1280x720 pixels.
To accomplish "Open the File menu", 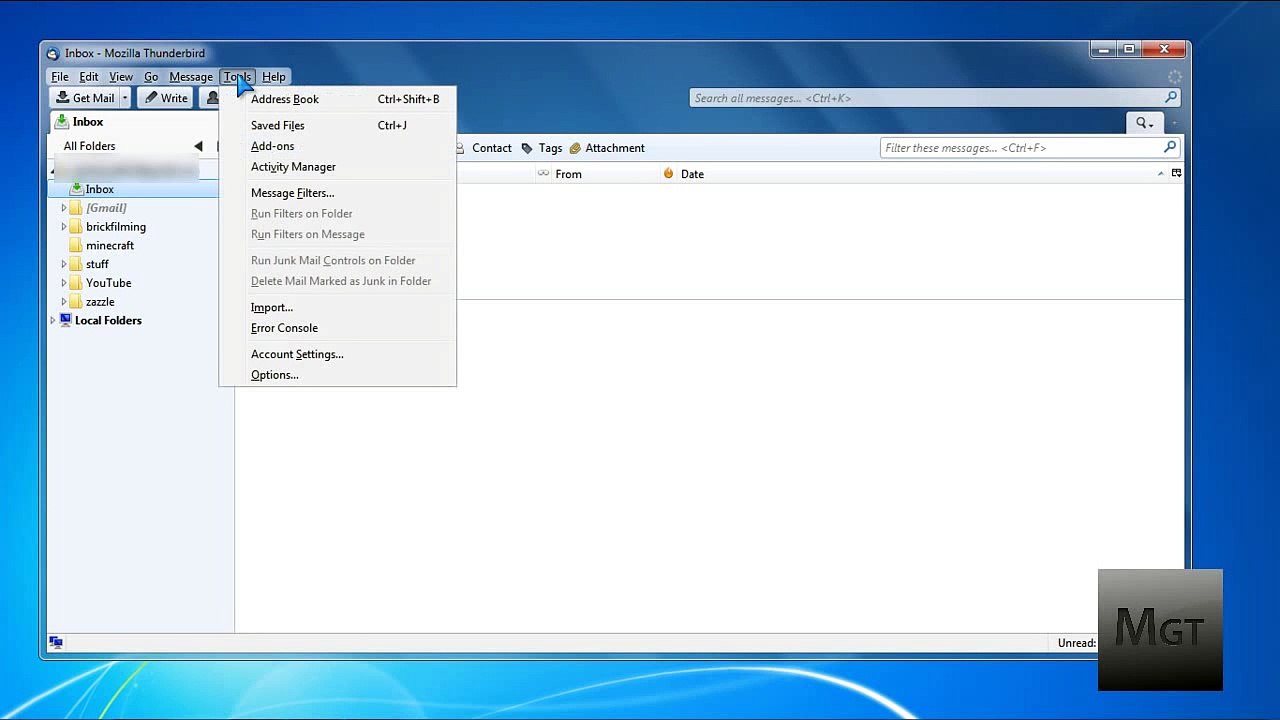I will [60, 77].
